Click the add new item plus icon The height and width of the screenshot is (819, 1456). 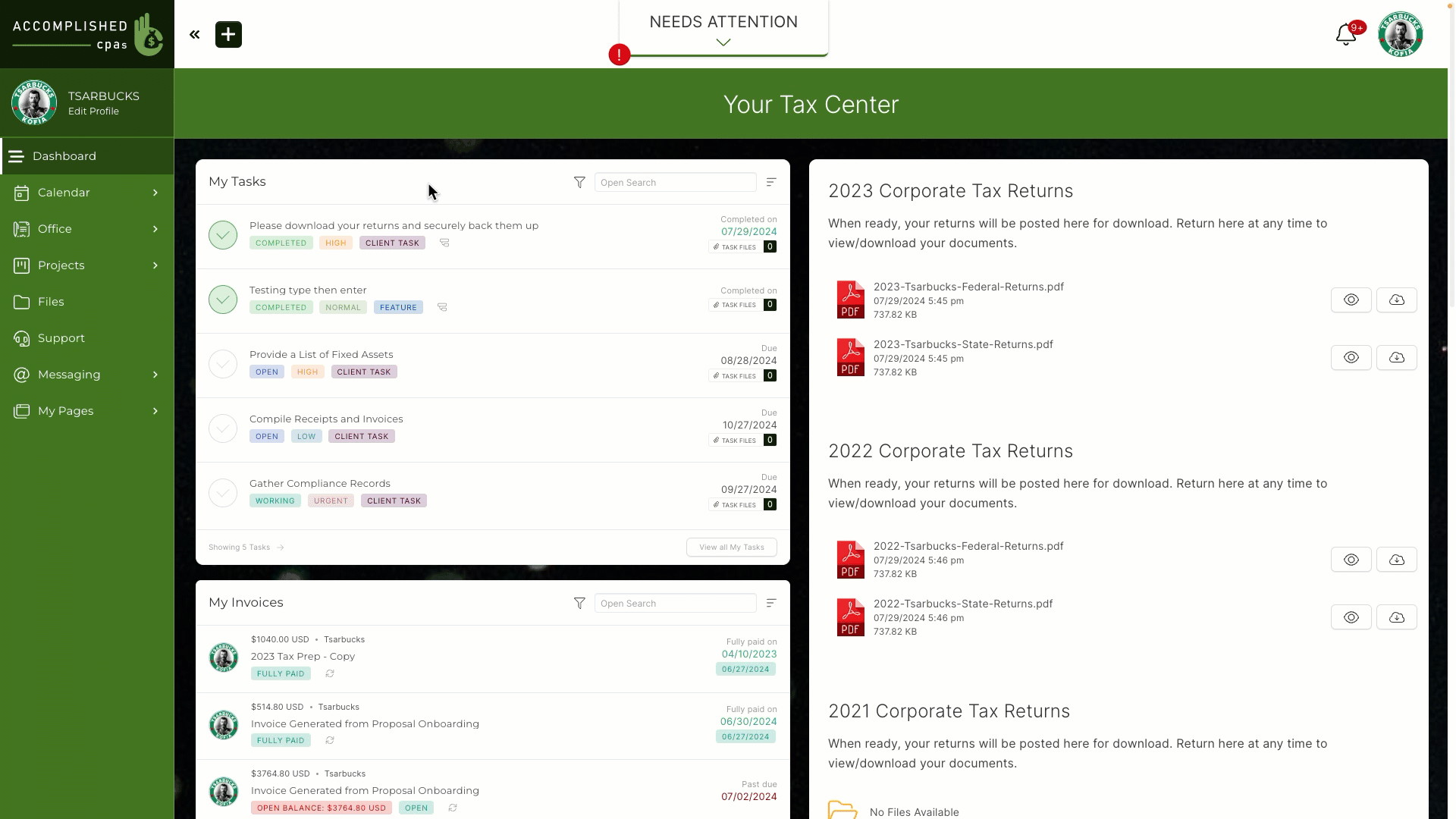click(227, 34)
